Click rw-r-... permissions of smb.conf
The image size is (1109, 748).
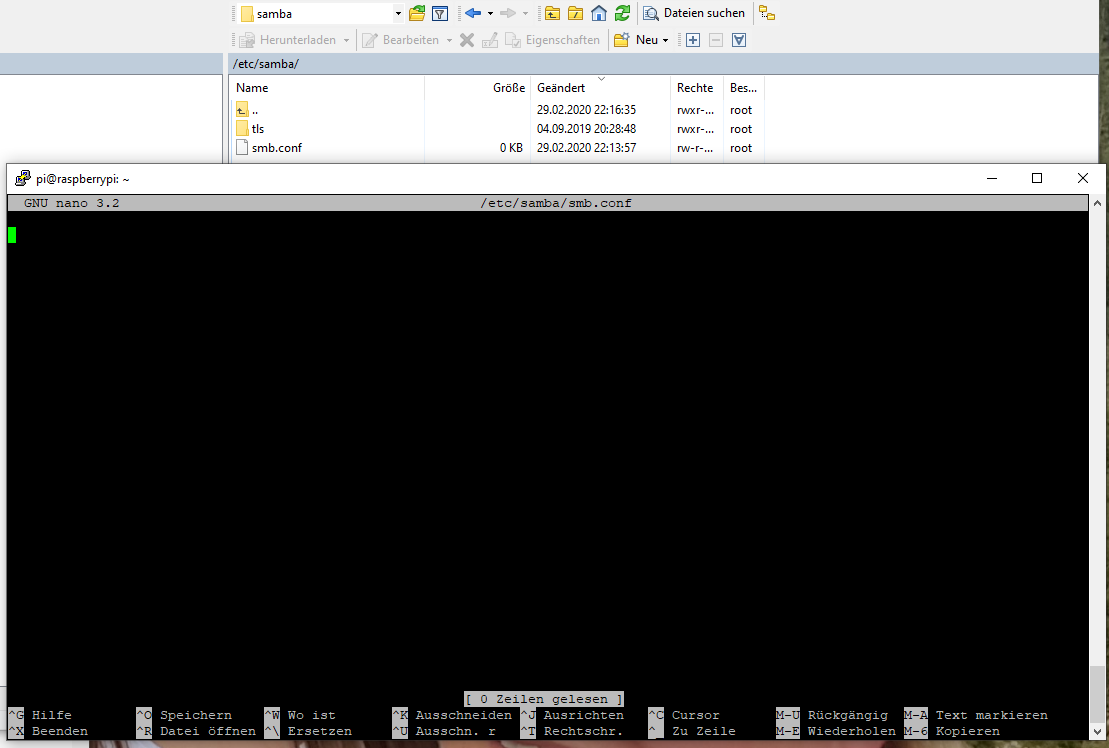(x=695, y=148)
